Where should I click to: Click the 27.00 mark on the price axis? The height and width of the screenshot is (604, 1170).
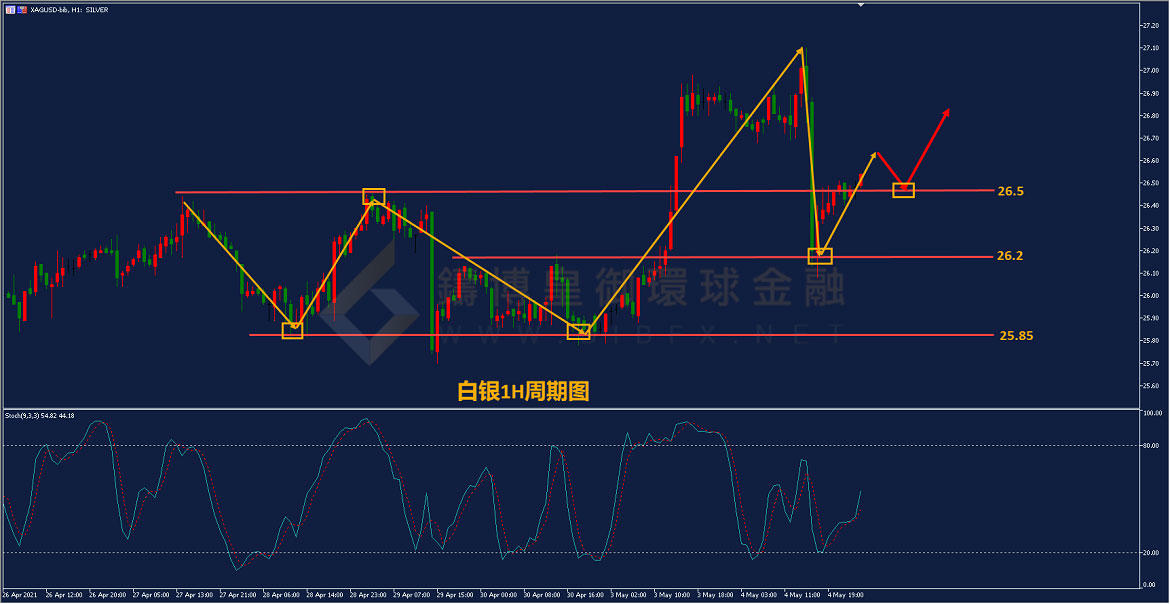1149,71
